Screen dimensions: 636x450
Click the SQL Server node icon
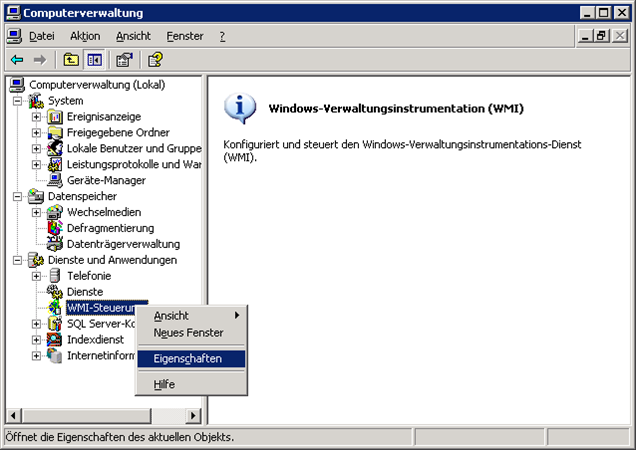pos(55,324)
